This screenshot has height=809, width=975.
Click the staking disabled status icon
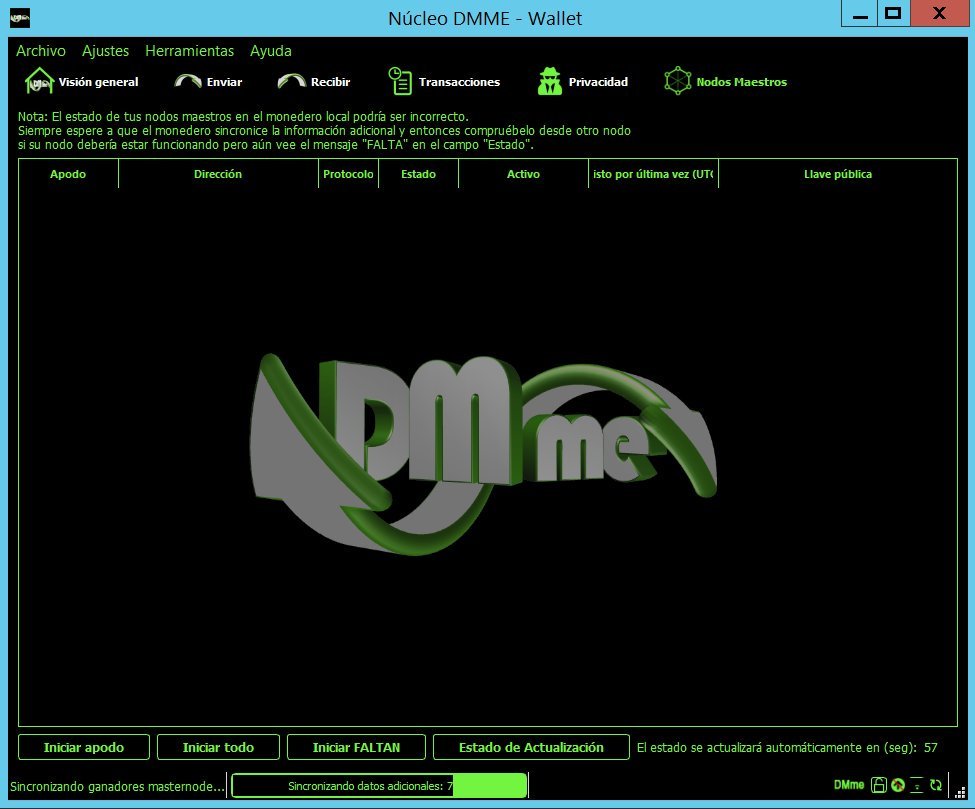coord(897,785)
